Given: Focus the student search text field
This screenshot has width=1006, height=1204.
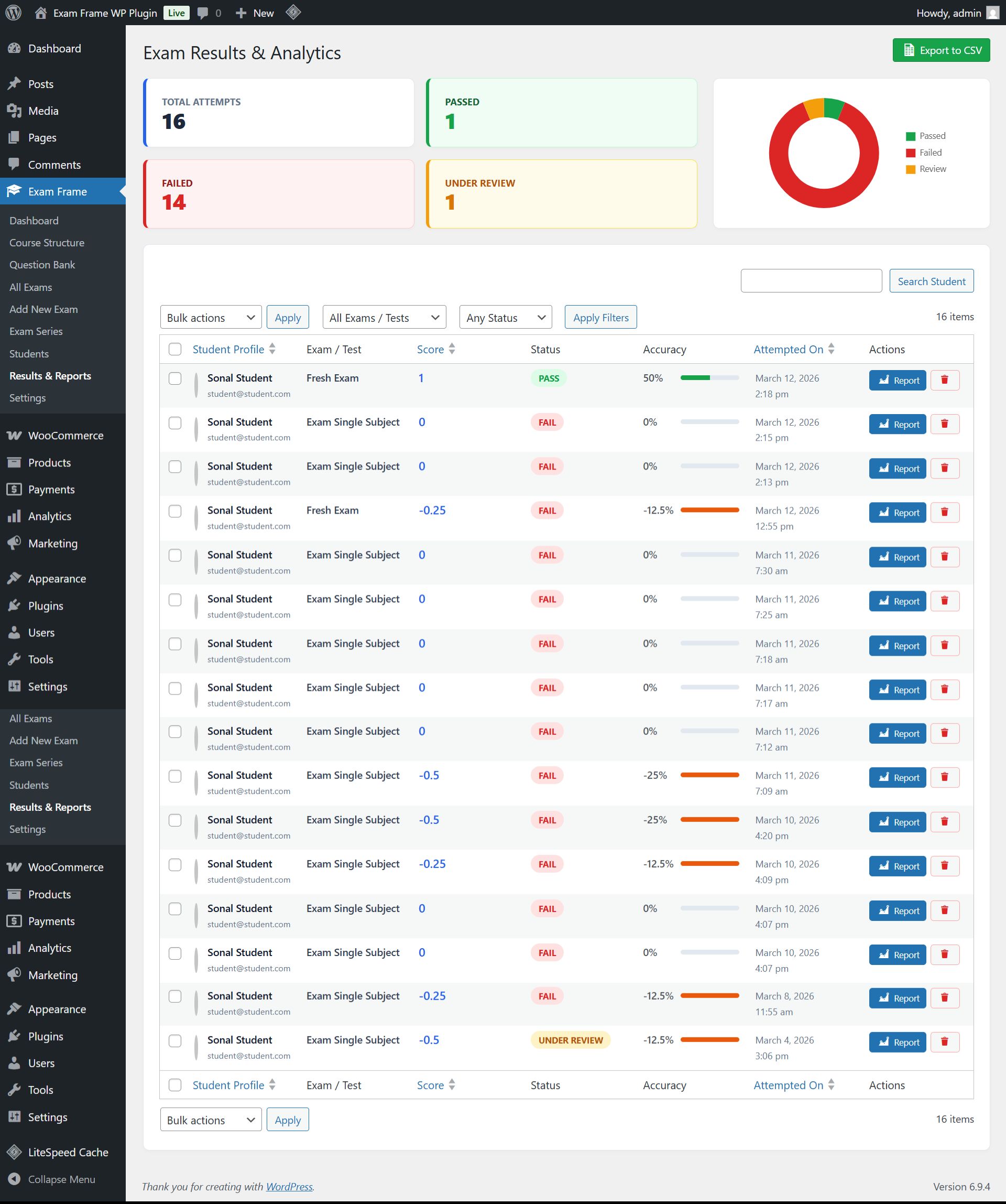Looking at the screenshot, I should 811,281.
